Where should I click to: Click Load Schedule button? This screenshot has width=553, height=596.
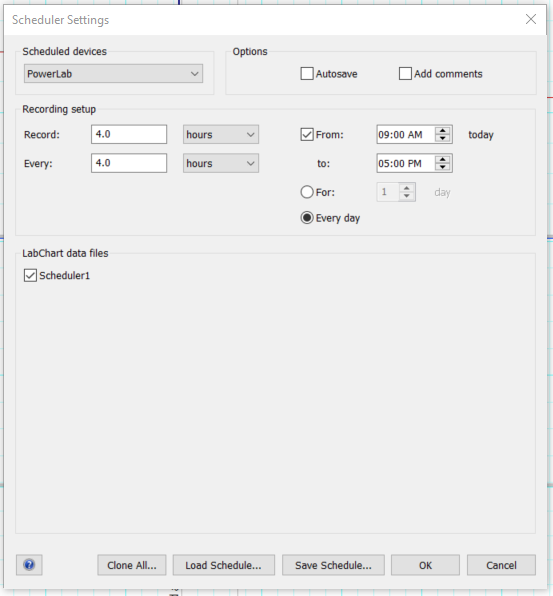223,565
